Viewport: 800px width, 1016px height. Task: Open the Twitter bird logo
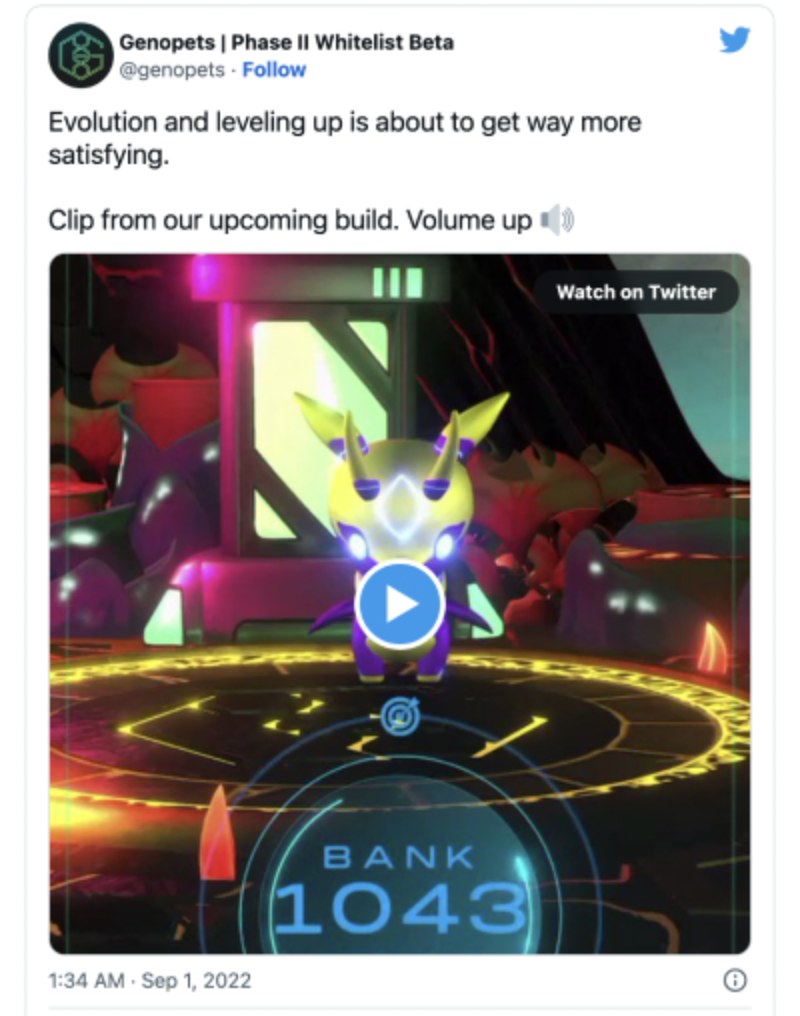[x=735, y=40]
